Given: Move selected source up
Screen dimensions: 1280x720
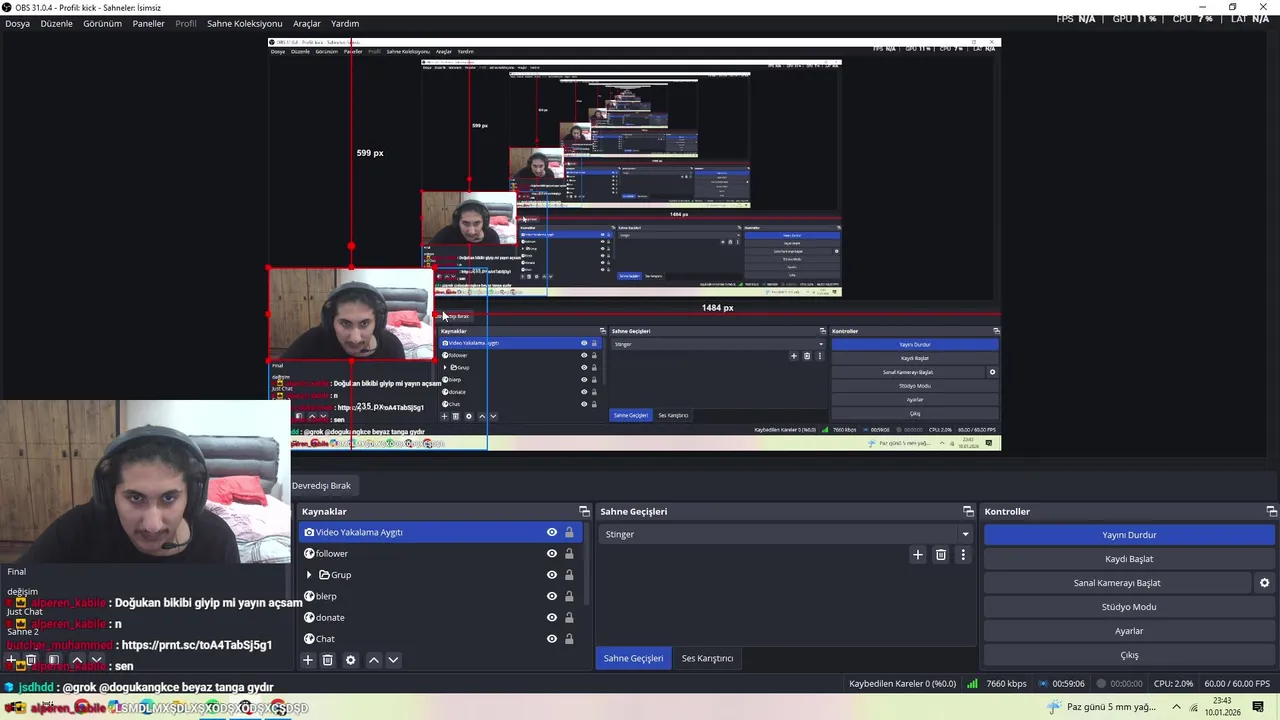Looking at the screenshot, I should [x=373, y=660].
